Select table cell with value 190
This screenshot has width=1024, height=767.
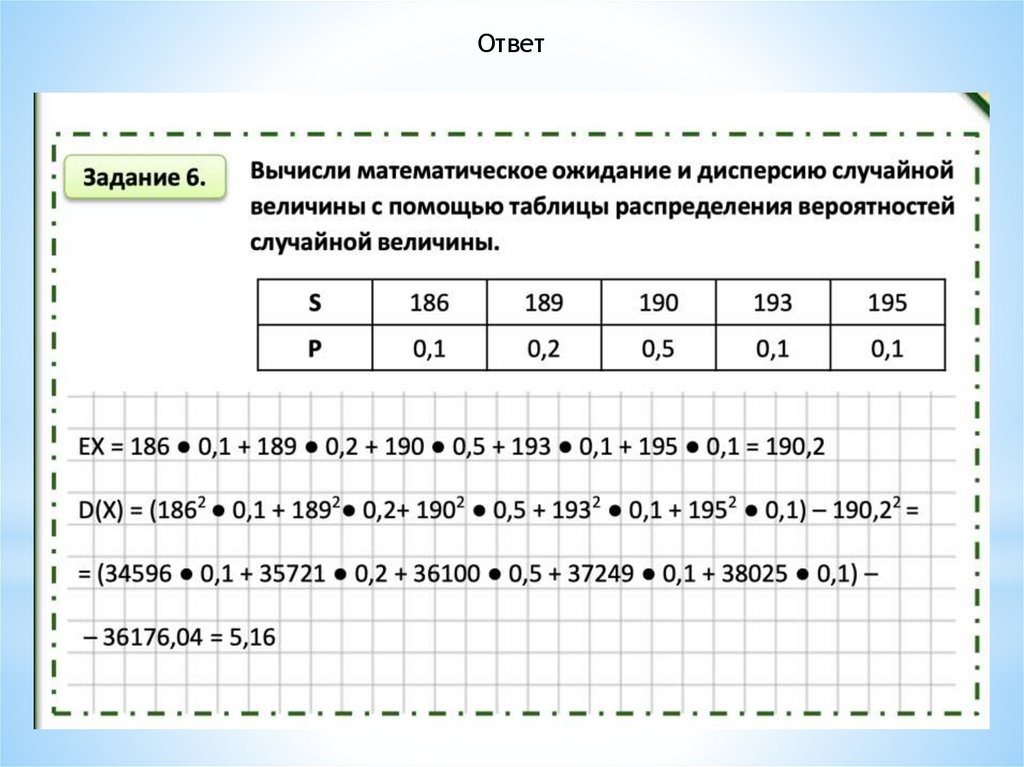(658, 302)
